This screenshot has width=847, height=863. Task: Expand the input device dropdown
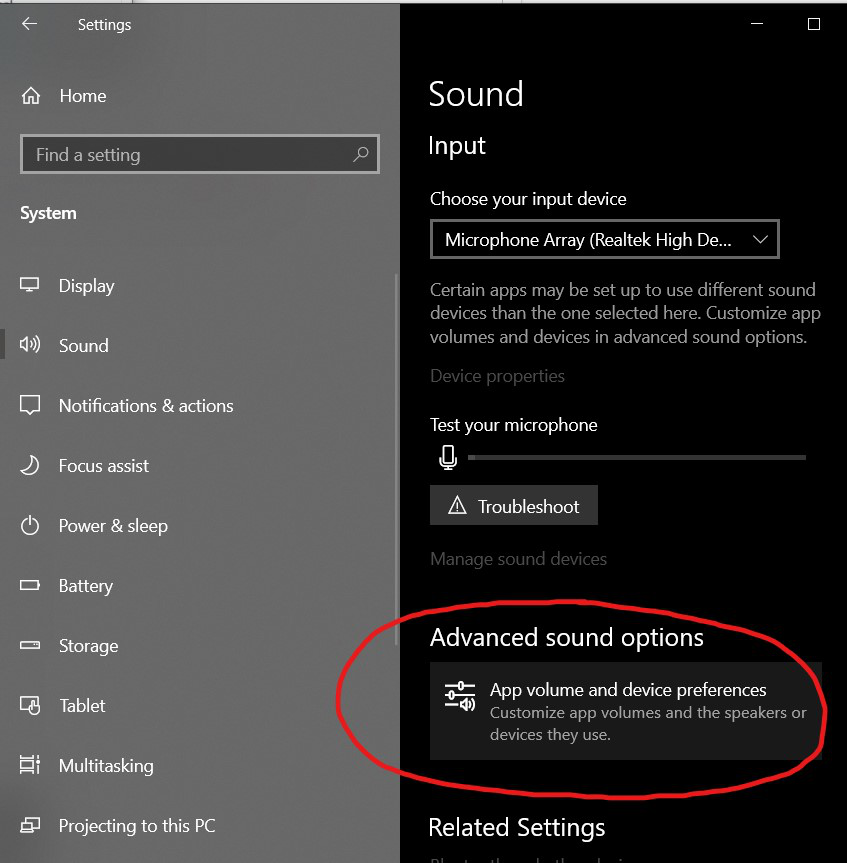point(604,240)
